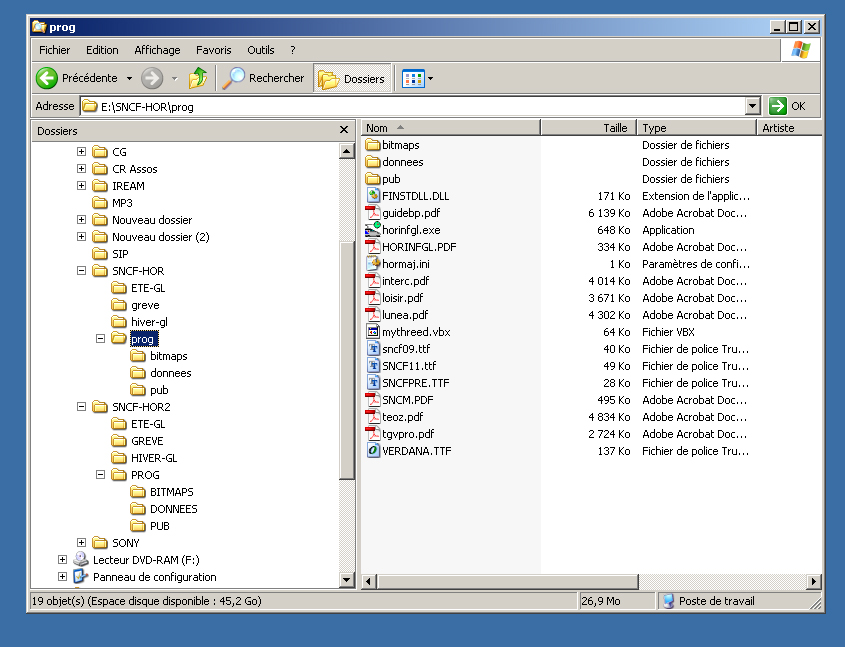Viewport: 845px width, 647px height.
Task: Collapse the prog folder node
Action: click(100, 338)
